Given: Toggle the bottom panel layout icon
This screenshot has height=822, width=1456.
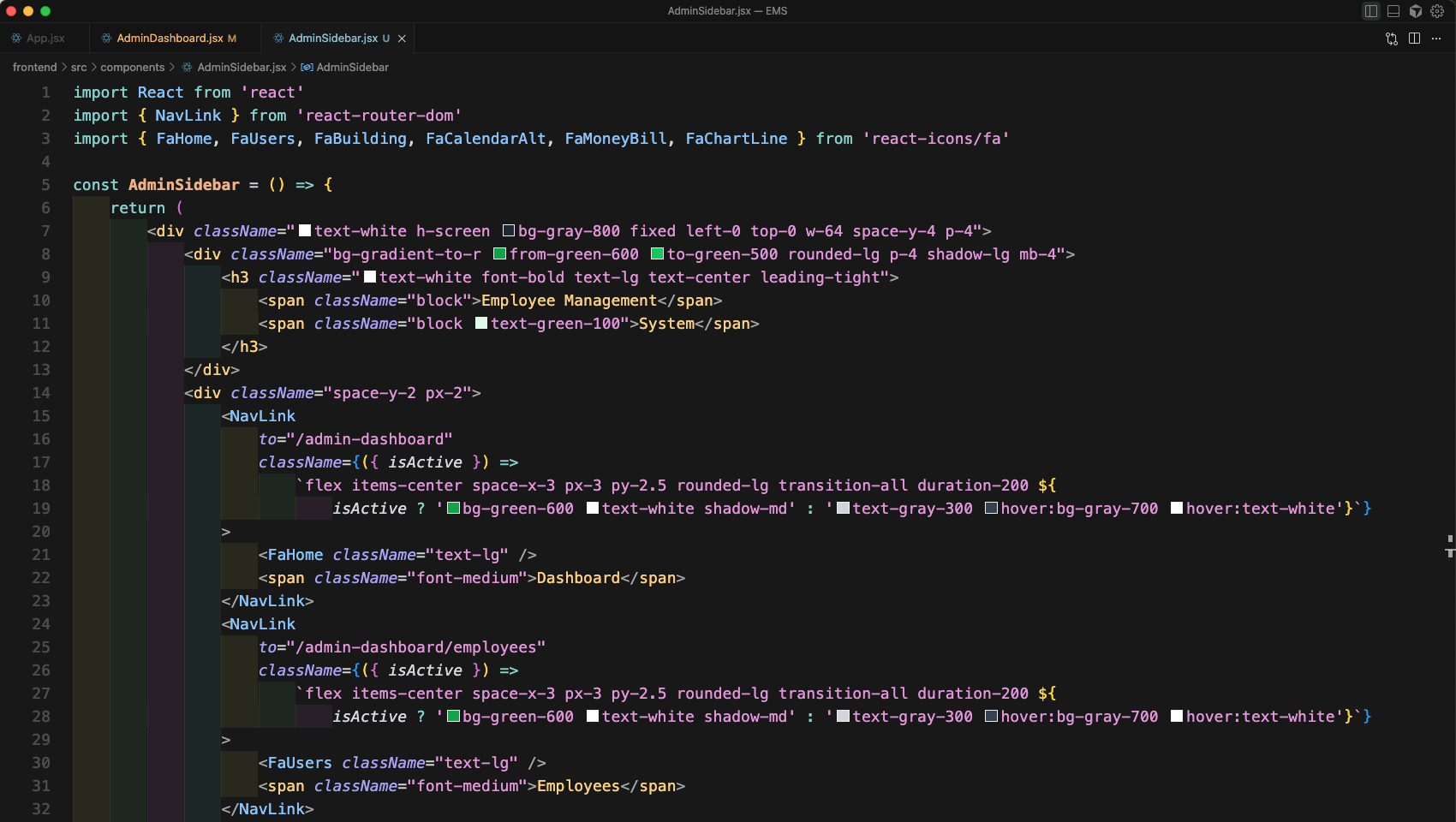Looking at the screenshot, I should click(x=1393, y=11).
